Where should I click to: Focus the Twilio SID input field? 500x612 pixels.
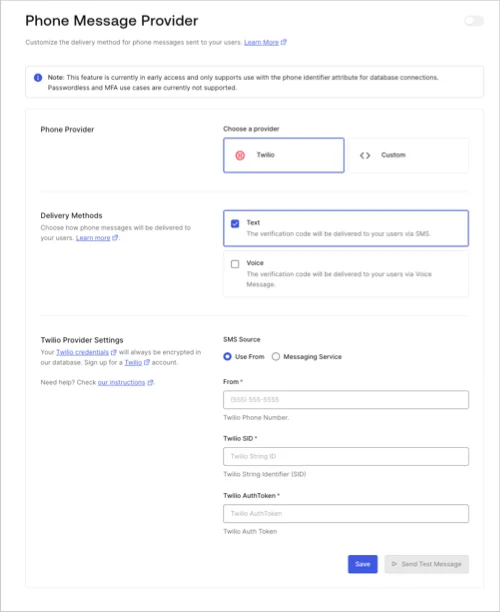pyautogui.click(x=346, y=456)
